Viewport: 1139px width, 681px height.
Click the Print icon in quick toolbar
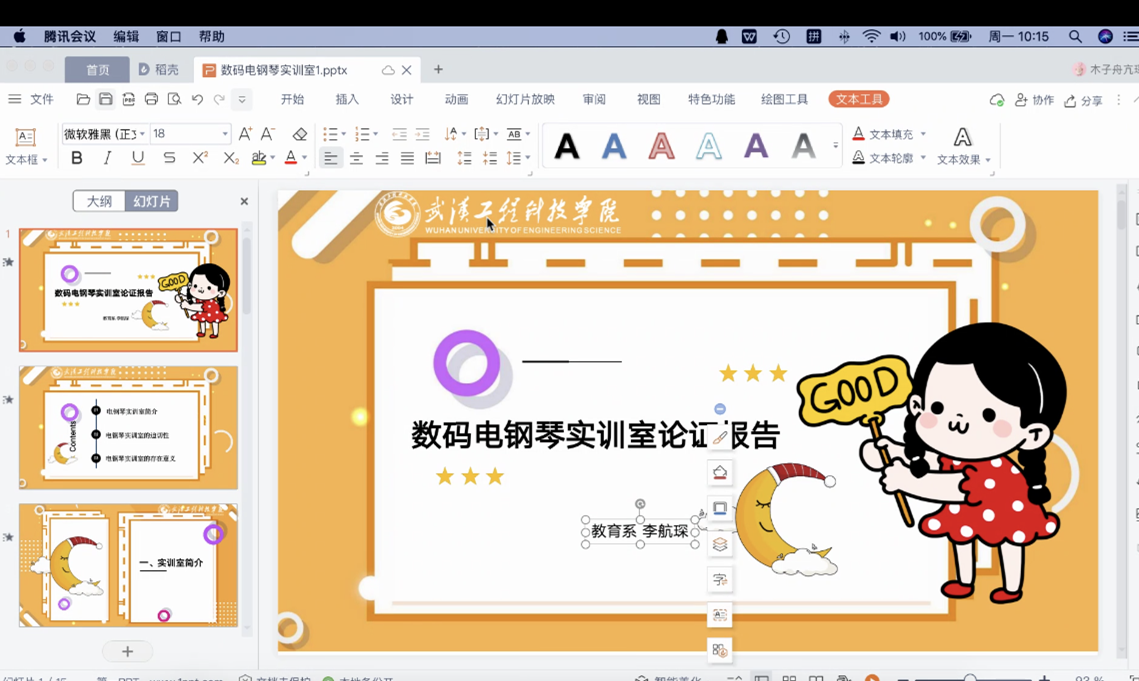tap(151, 100)
